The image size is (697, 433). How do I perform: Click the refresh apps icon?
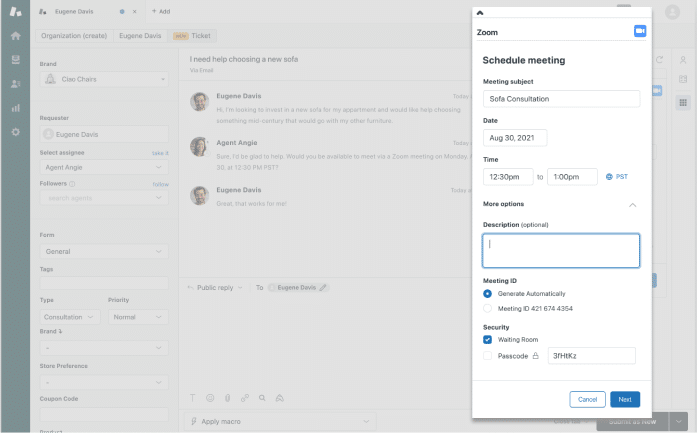[x=659, y=60]
